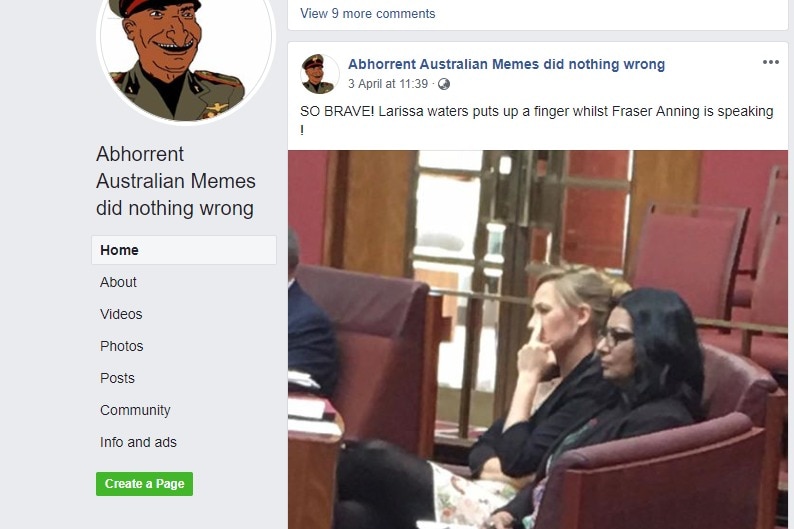The image size is (794, 529).
Task: Click the post caption text about Larissa Waters
Action: point(537,120)
